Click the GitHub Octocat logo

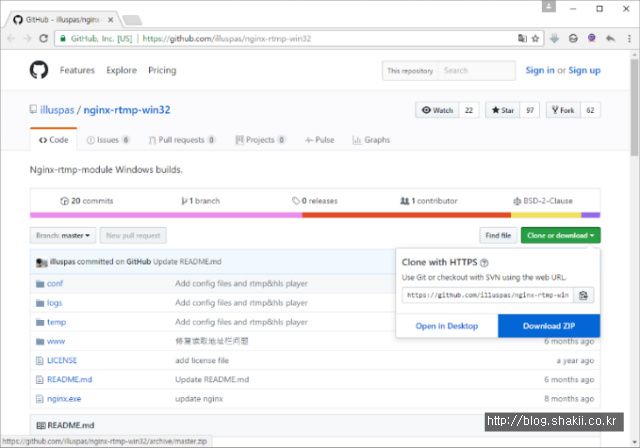[39, 70]
